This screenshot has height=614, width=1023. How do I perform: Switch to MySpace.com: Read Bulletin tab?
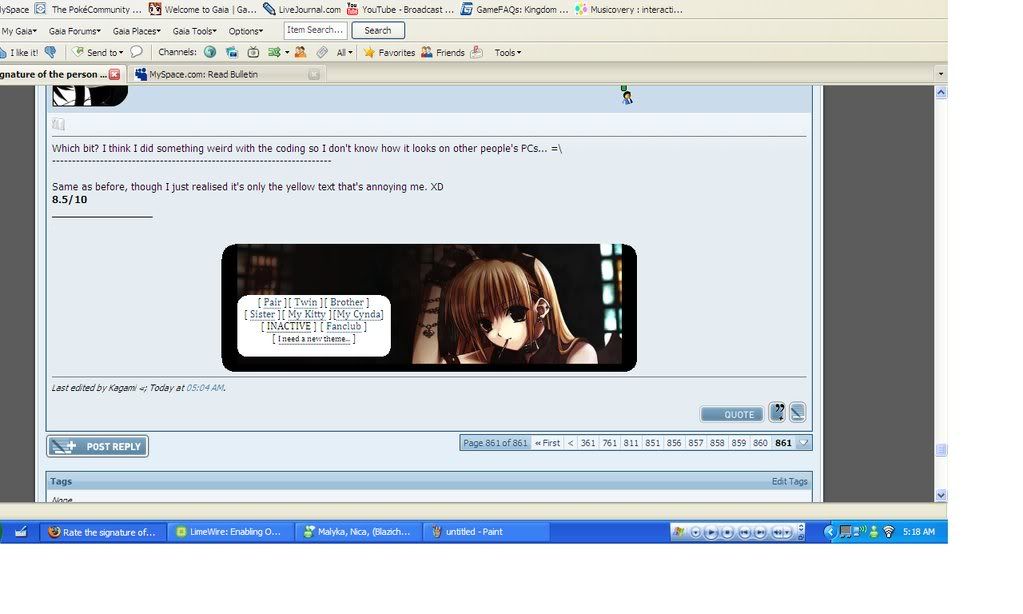click(227, 74)
